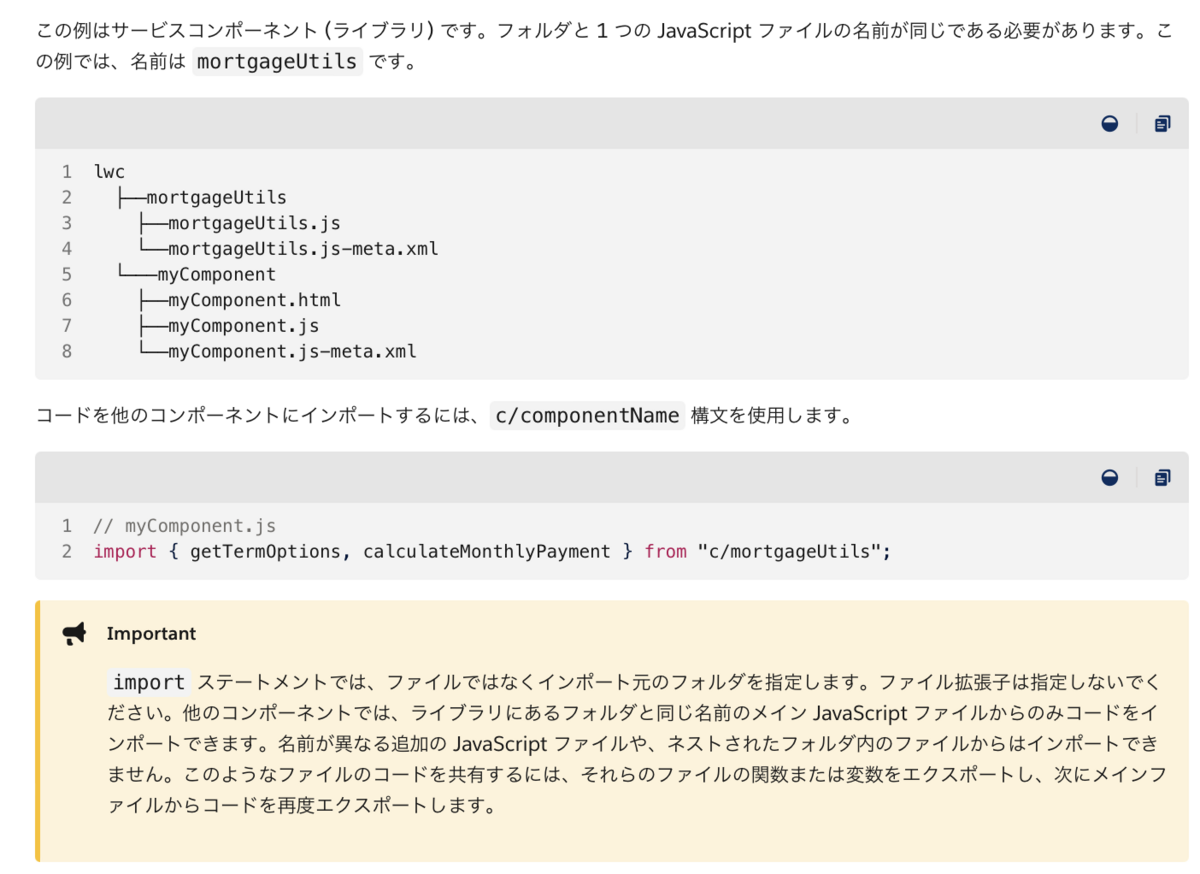The image size is (1200, 874).
Task: Click the Important heading in the yellow callout
Action: [x=151, y=633]
